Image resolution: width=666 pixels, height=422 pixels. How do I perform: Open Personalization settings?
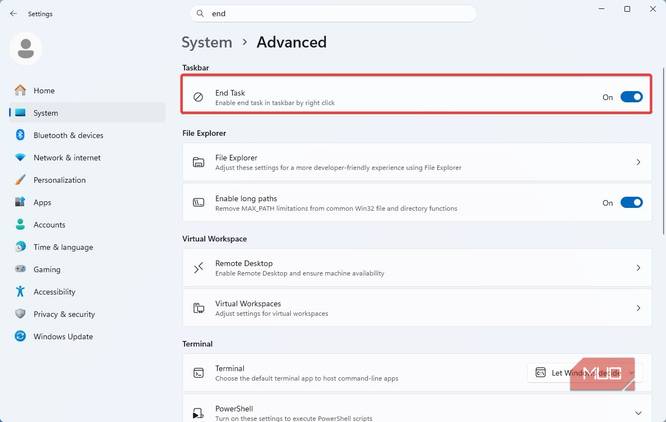click(59, 180)
